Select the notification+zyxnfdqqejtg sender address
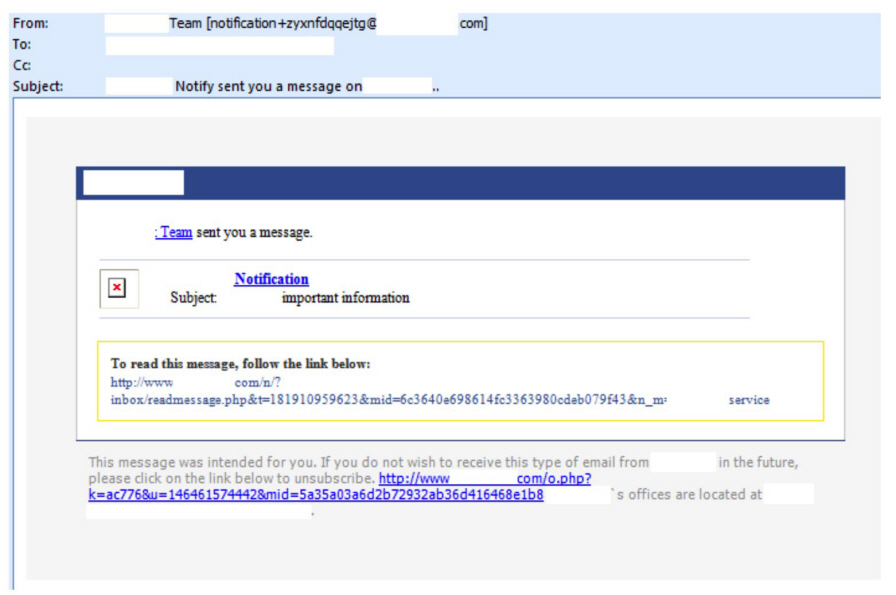The height and width of the screenshot is (595, 896). [x=291, y=23]
